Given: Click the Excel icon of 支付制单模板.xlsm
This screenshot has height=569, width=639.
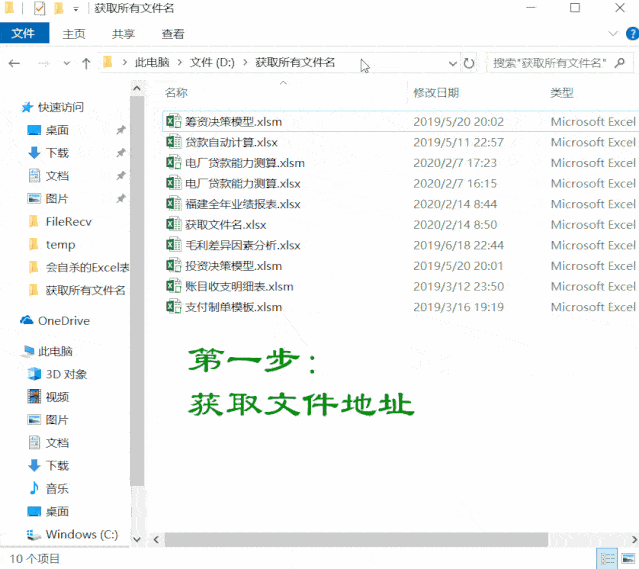Looking at the screenshot, I should pos(174,307).
